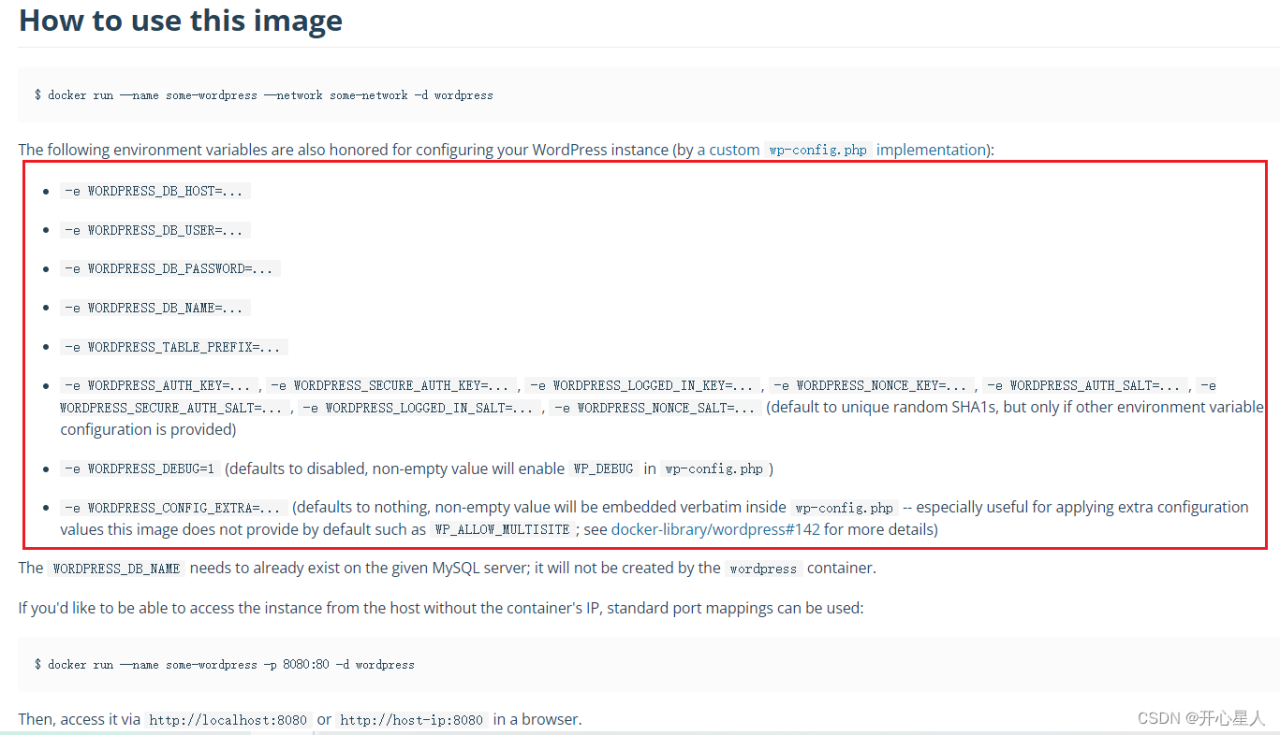Click the '-e WORDPRESS_AUTH_SALT=...' code
1280x735 pixels.
(x=1087, y=385)
